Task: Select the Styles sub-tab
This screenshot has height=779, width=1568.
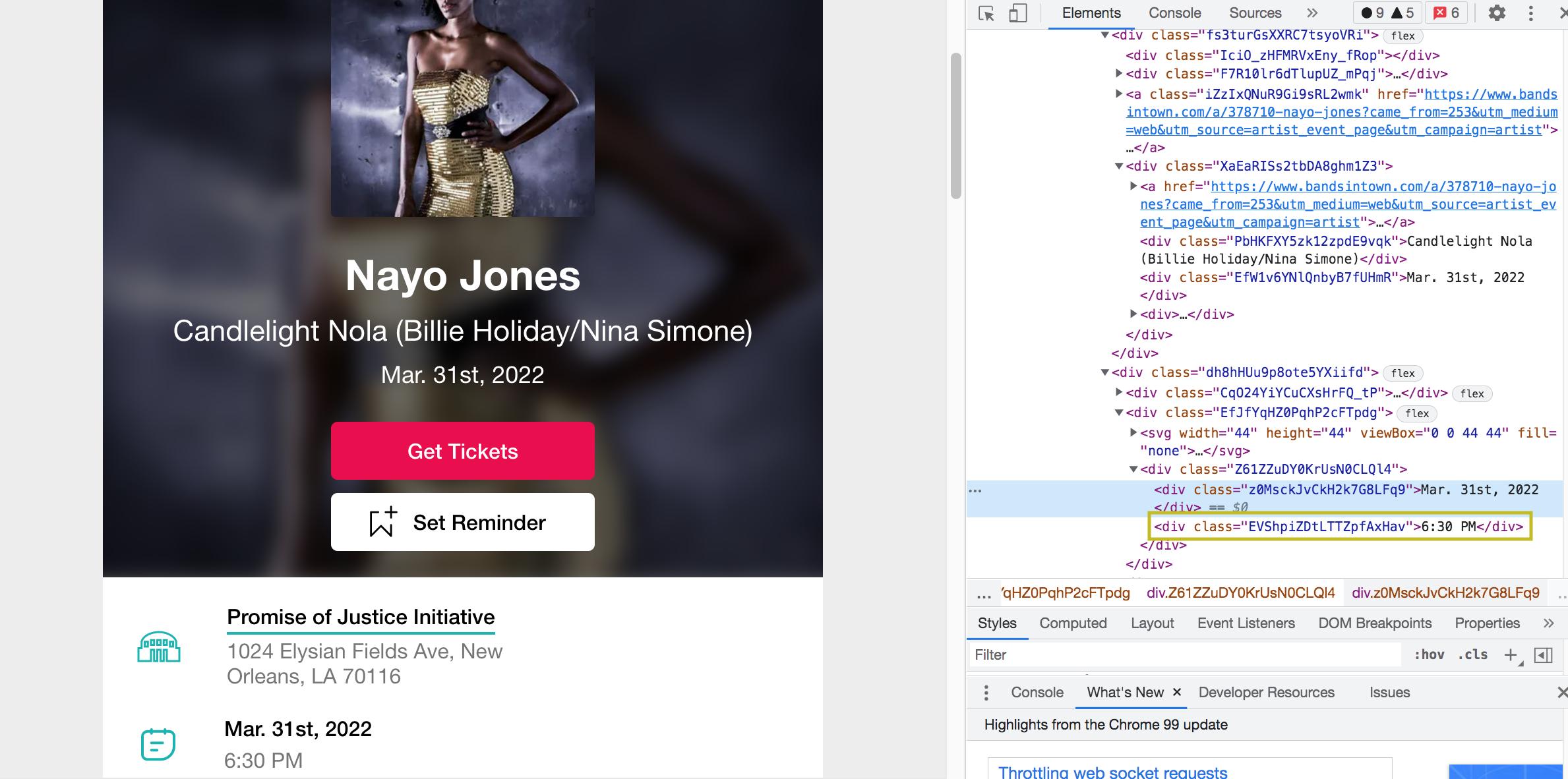Action: coord(996,623)
